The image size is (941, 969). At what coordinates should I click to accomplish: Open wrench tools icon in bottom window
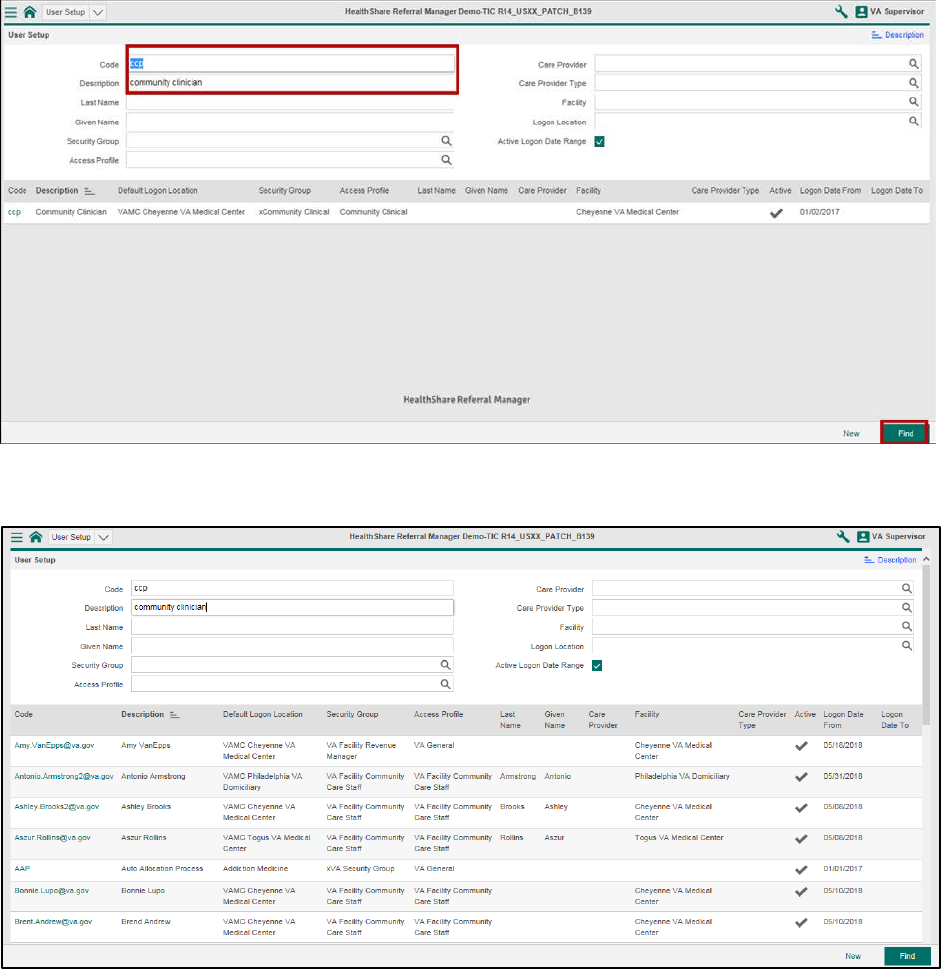tap(843, 536)
